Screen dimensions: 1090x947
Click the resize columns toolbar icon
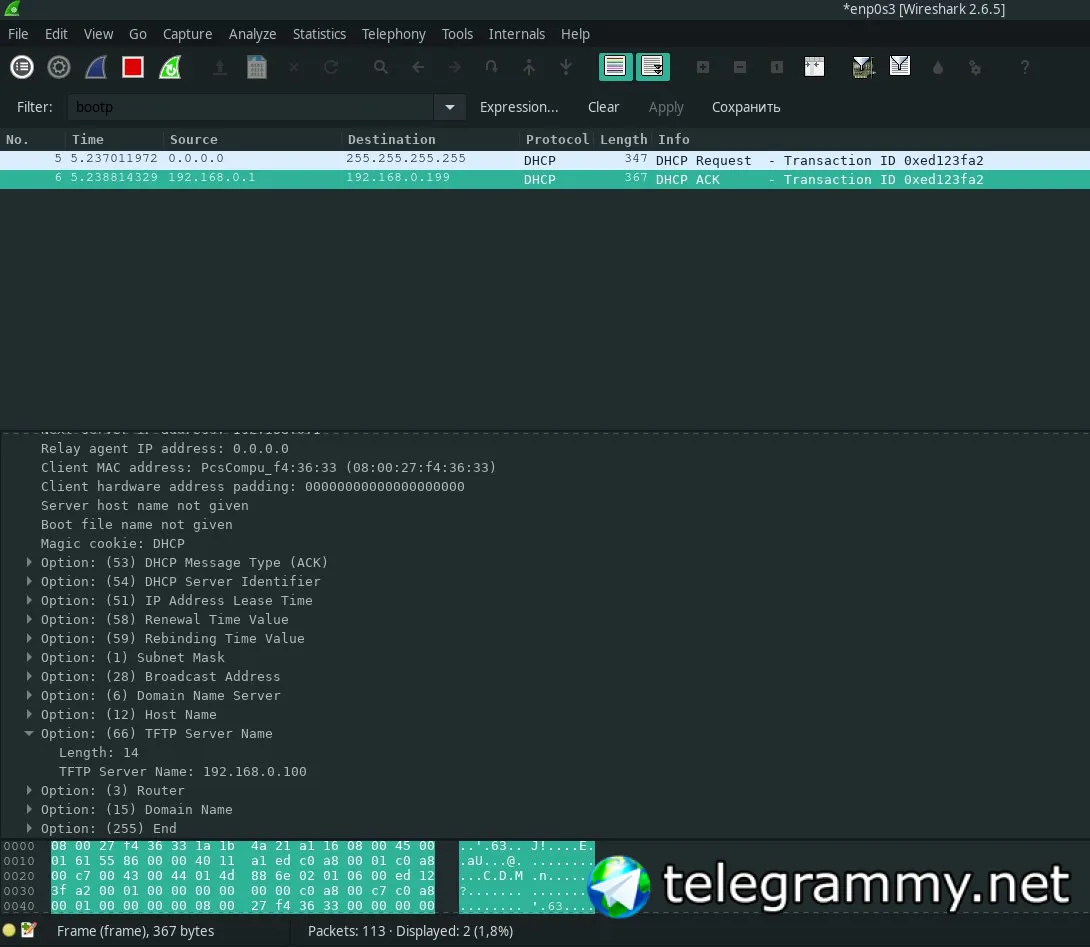(815, 67)
